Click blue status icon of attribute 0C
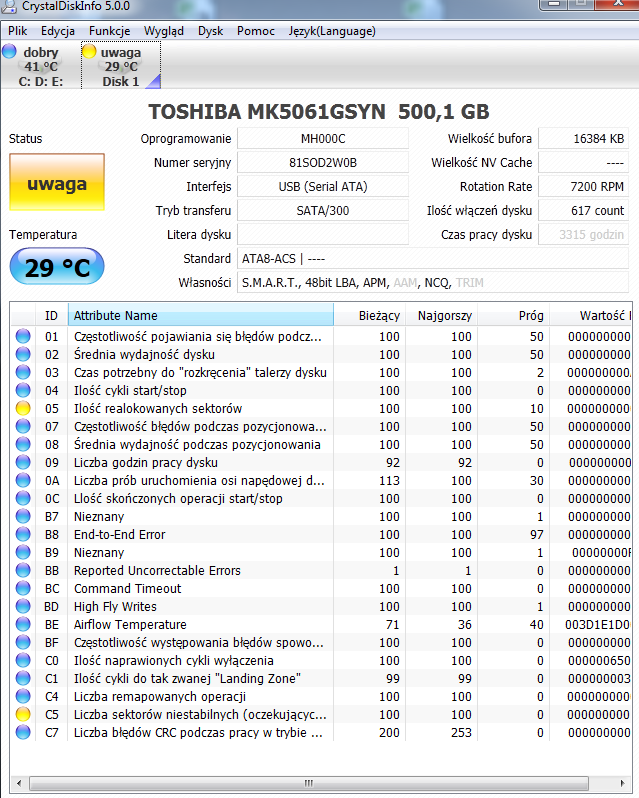 (23, 498)
